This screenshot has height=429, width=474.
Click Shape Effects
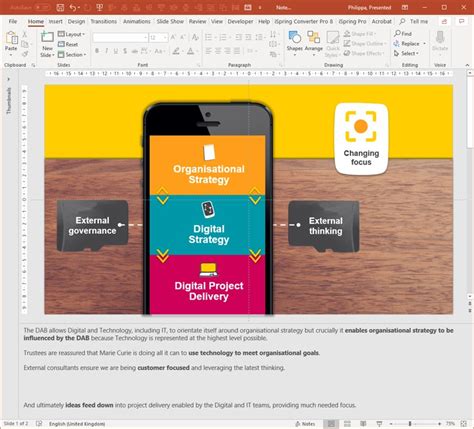click(x=364, y=53)
